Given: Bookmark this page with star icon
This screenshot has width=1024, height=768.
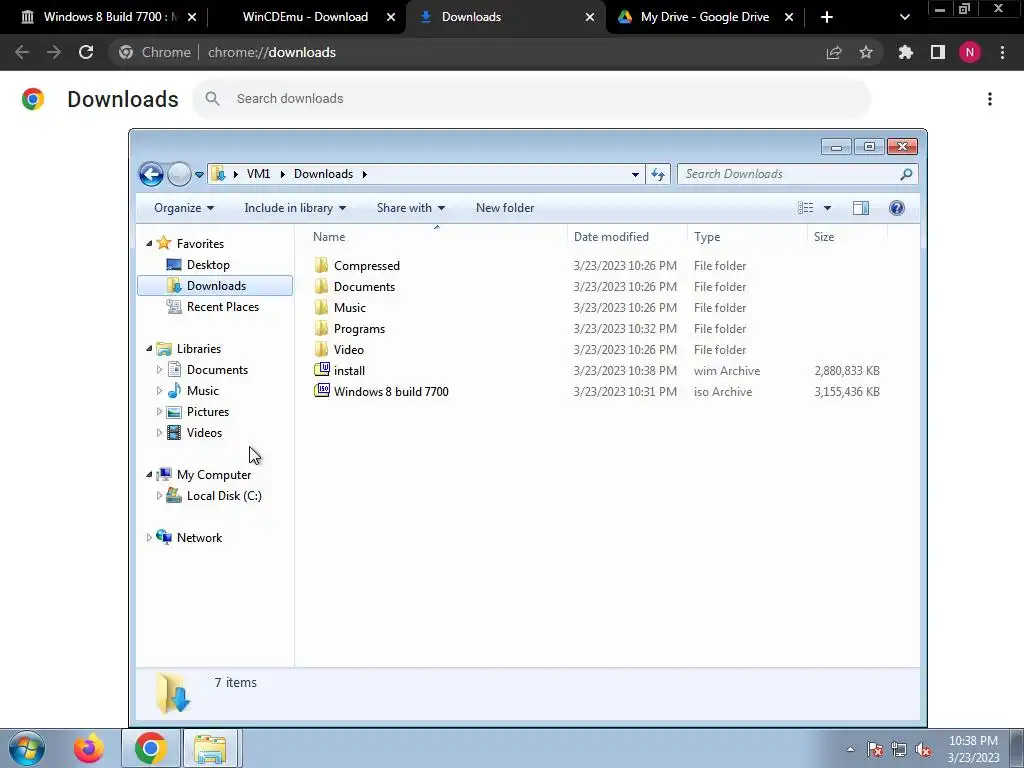Looking at the screenshot, I should [866, 52].
